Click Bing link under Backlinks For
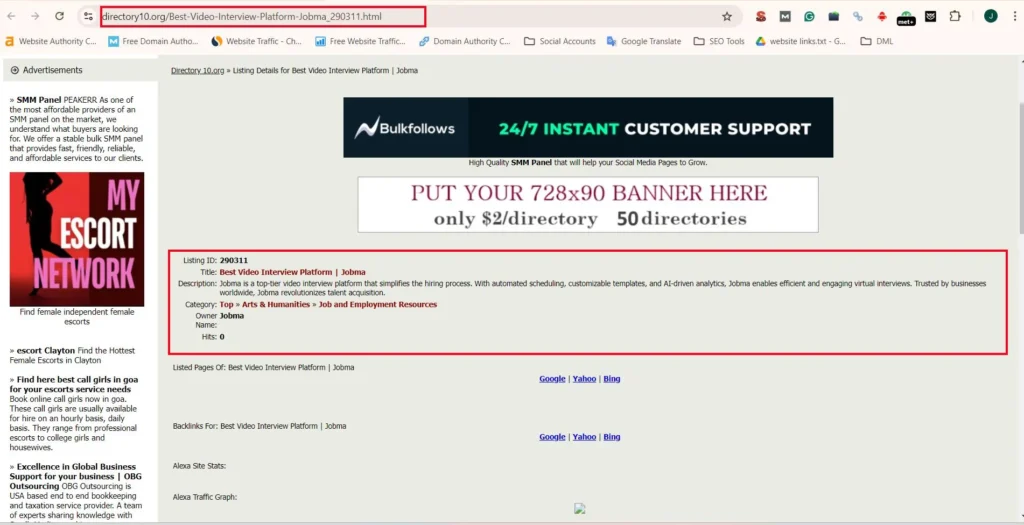The image size is (1024, 525). (x=612, y=437)
